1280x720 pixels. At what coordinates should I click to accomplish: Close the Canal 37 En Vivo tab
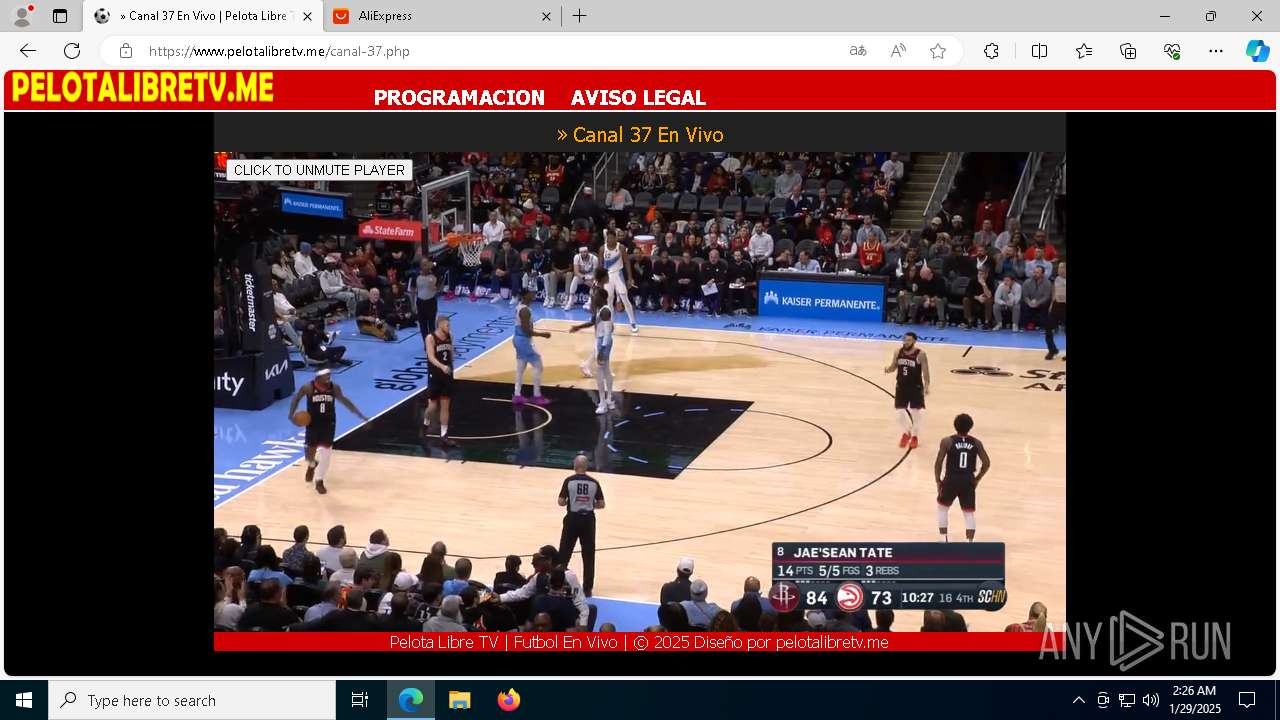point(308,16)
